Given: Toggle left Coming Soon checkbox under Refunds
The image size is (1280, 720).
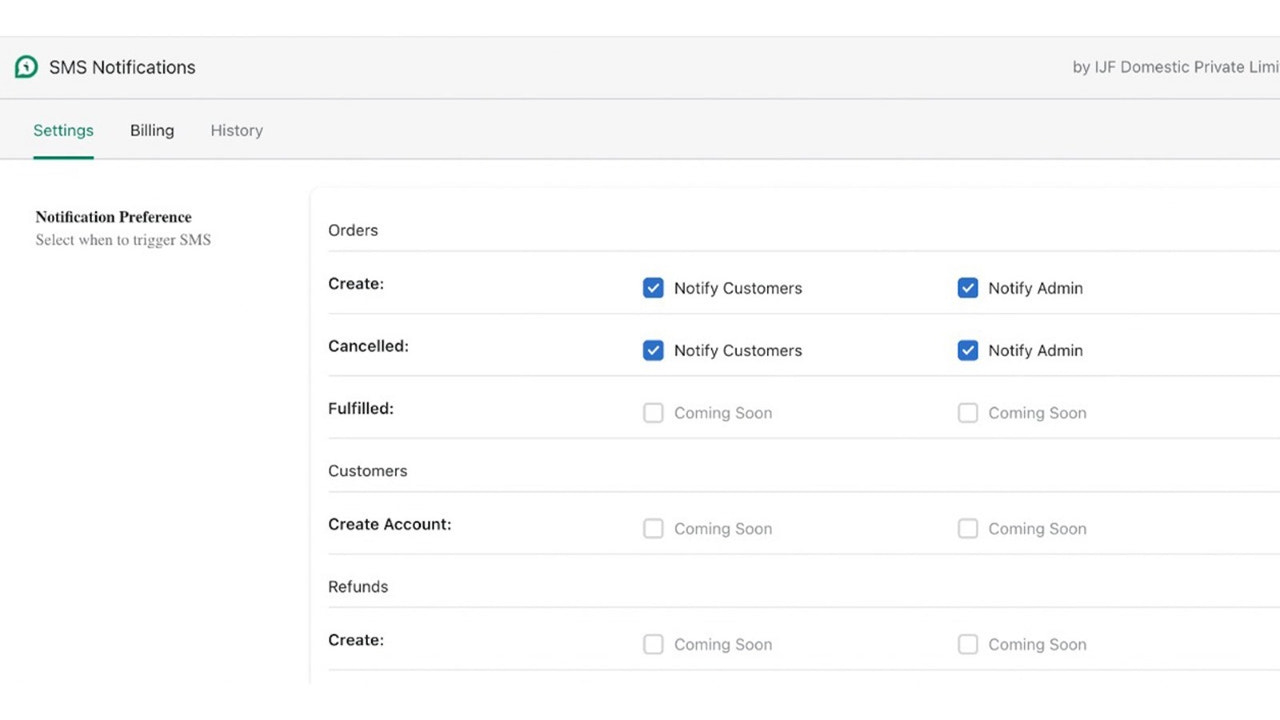Looking at the screenshot, I should [x=653, y=645].
